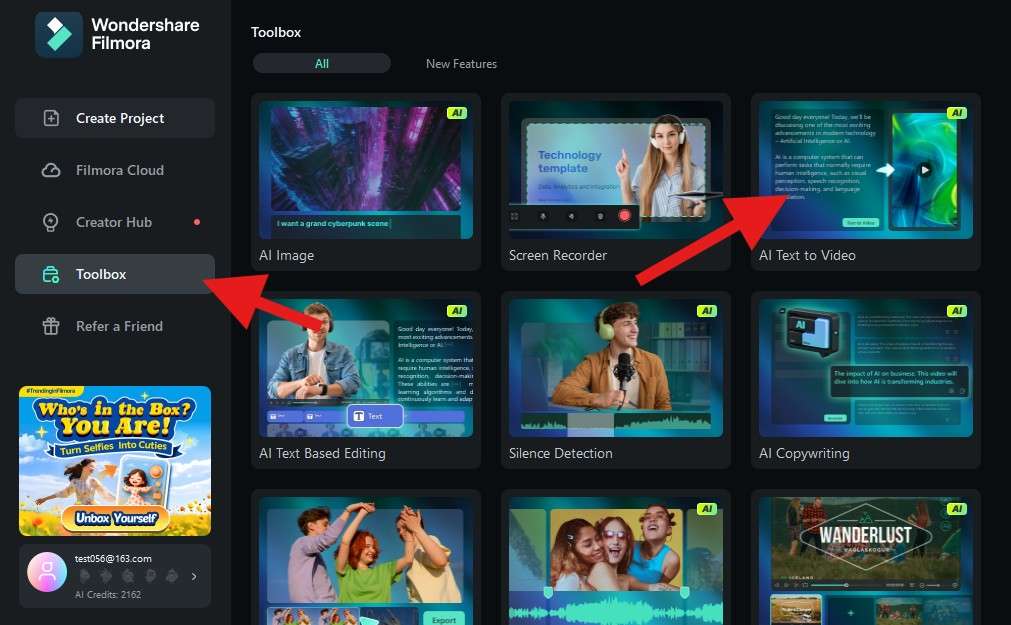Click the Export button in dancing card preview

[444, 619]
